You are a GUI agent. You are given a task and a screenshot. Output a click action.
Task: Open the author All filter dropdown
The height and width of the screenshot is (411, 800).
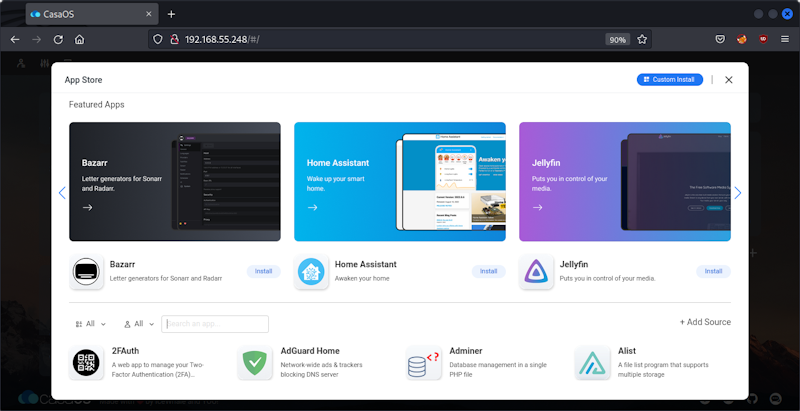click(x=139, y=324)
